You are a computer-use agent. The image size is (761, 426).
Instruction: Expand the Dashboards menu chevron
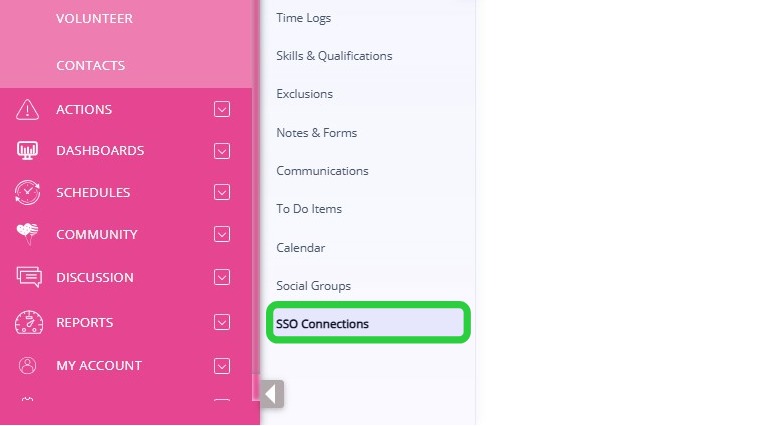tap(222, 151)
